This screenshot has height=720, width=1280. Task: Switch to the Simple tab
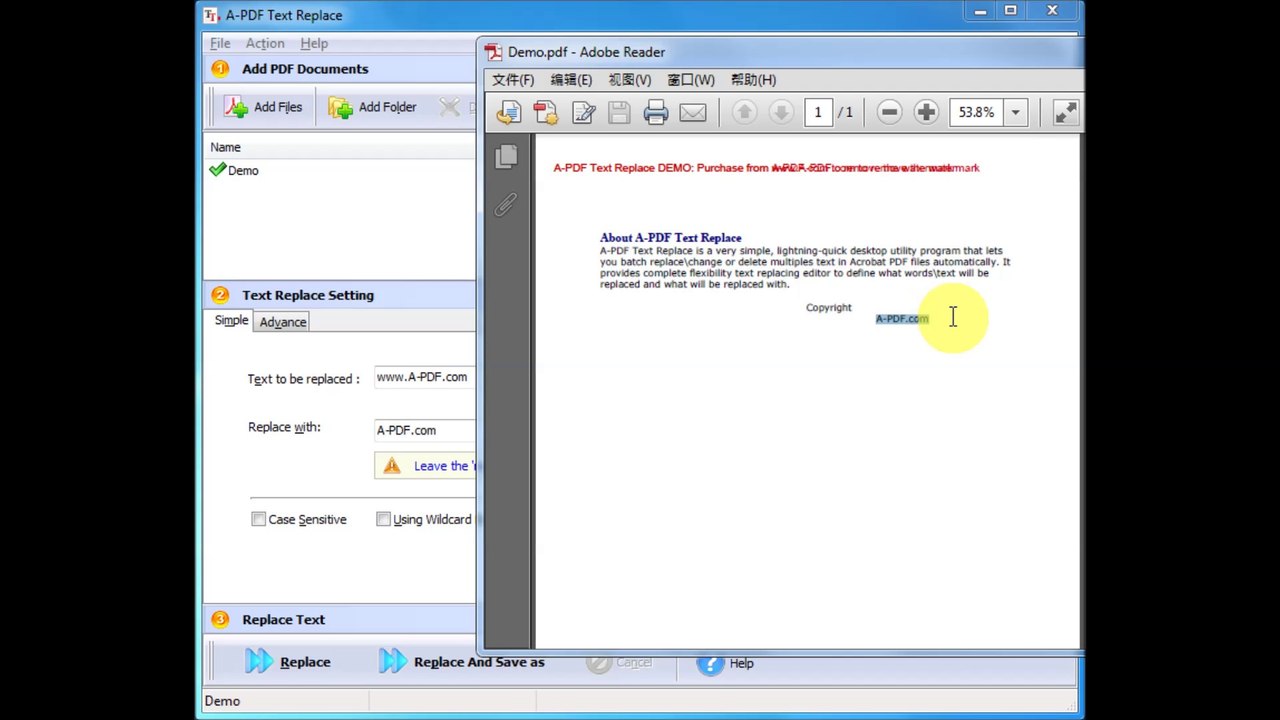(x=231, y=320)
